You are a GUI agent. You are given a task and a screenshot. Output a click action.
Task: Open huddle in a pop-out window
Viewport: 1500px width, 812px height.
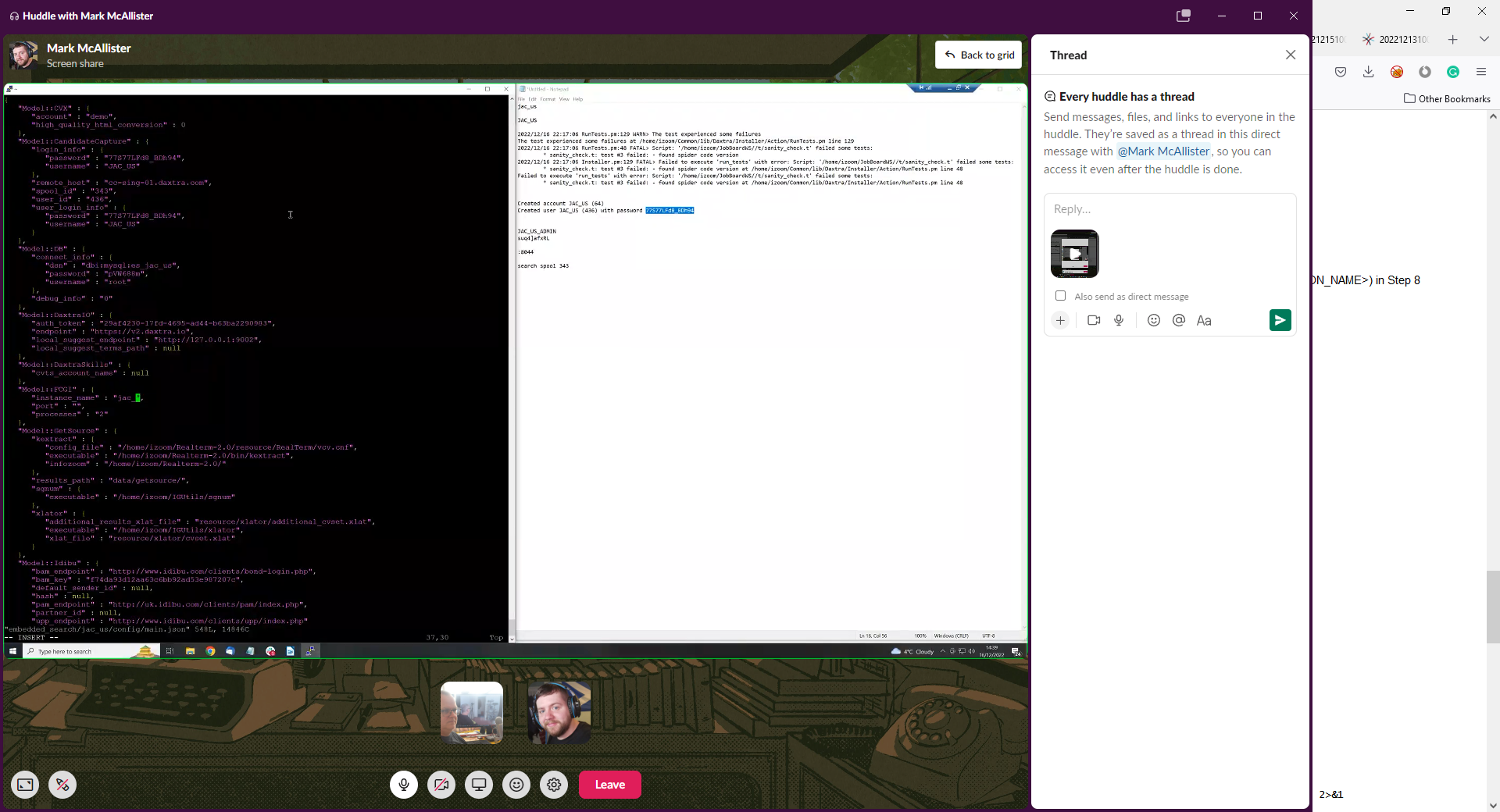[x=1184, y=16]
